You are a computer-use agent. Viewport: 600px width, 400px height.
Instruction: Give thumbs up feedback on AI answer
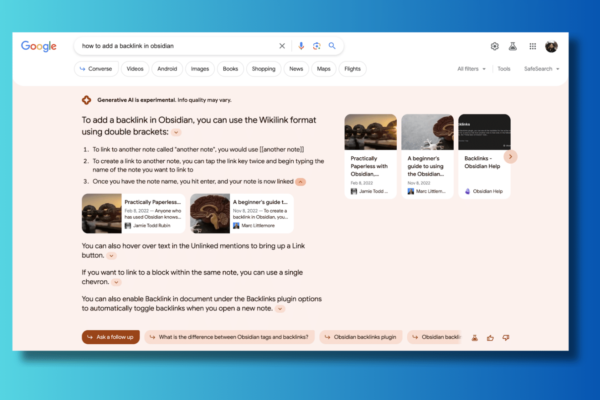pyautogui.click(x=490, y=338)
